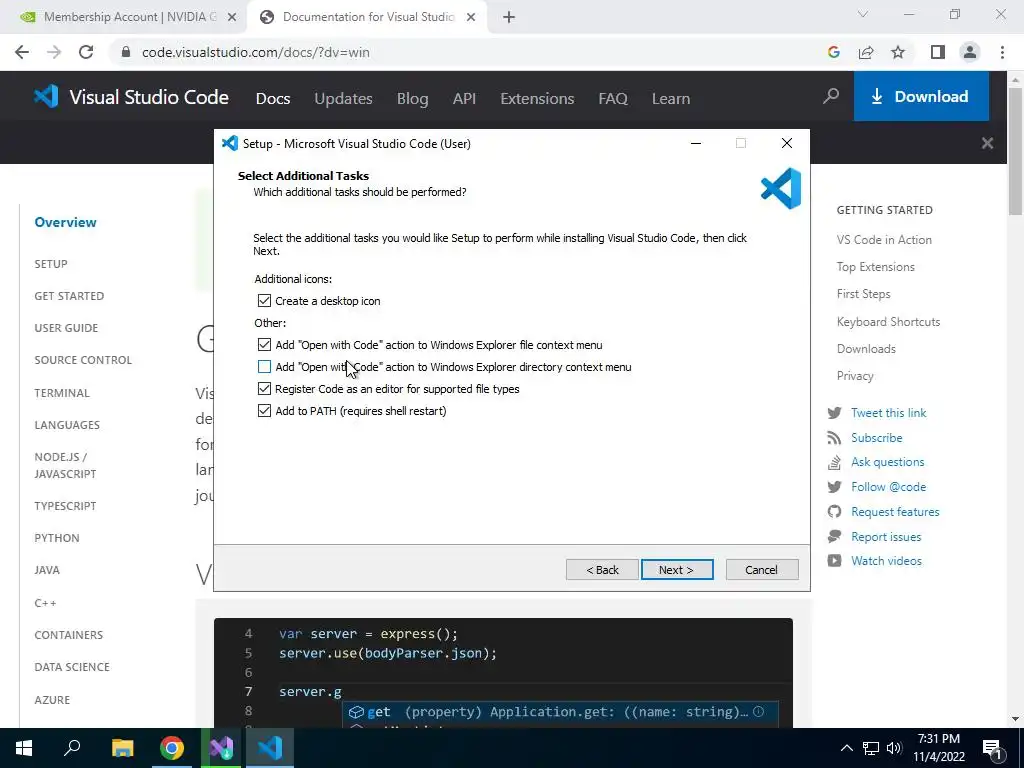The image size is (1024, 768).
Task: Open VS Code in Action link
Action: coord(884,240)
